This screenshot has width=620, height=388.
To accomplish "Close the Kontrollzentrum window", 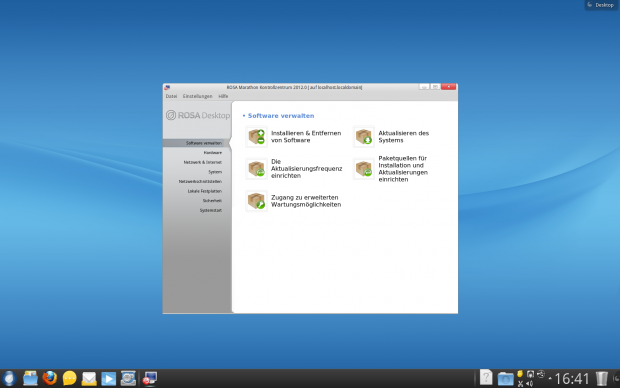I will [449, 87].
